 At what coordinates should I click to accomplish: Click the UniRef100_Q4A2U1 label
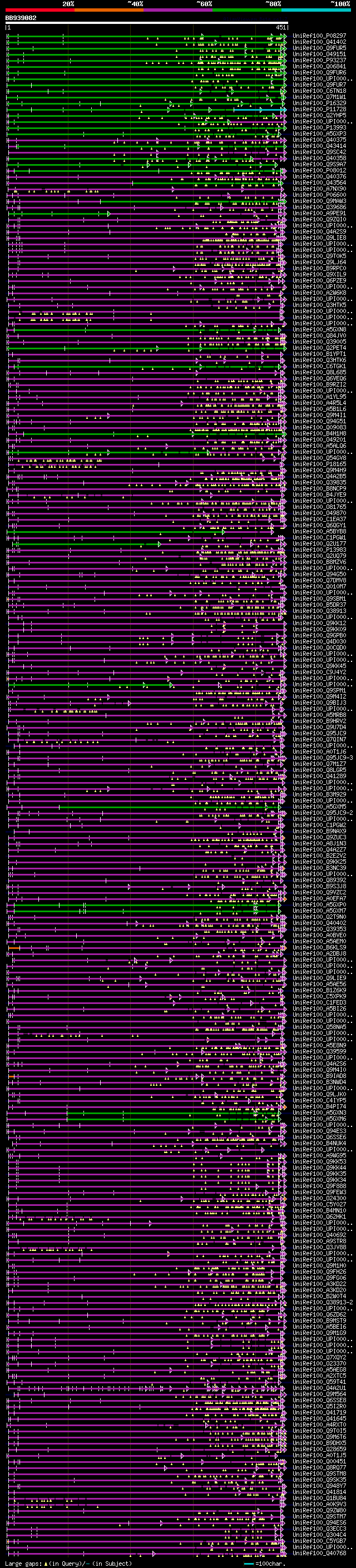pyautogui.click(x=319, y=1388)
